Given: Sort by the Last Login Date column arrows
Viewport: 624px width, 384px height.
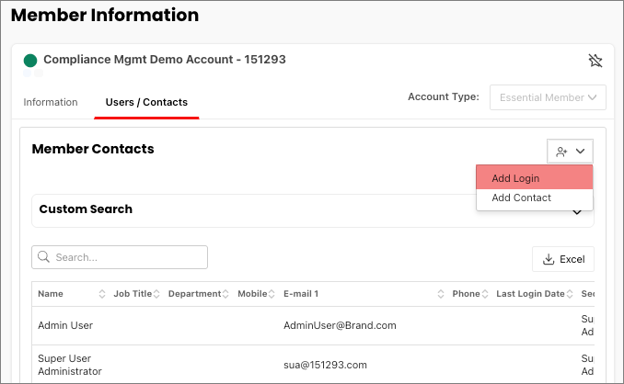Looking at the screenshot, I should pos(570,294).
